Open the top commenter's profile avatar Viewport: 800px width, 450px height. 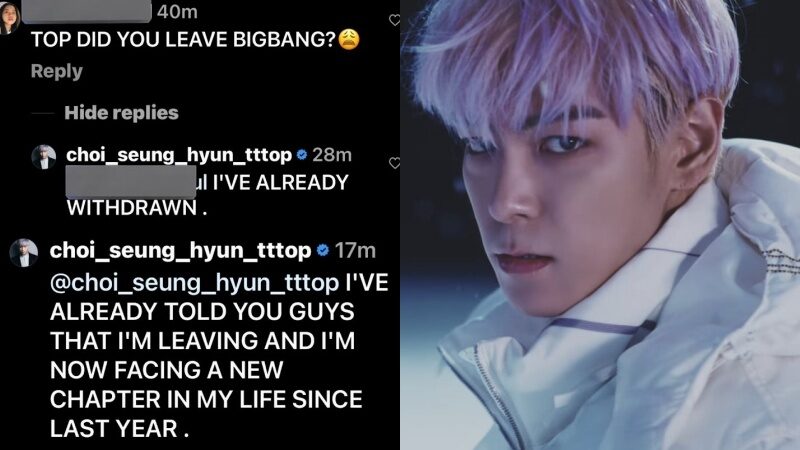click(x=9, y=17)
